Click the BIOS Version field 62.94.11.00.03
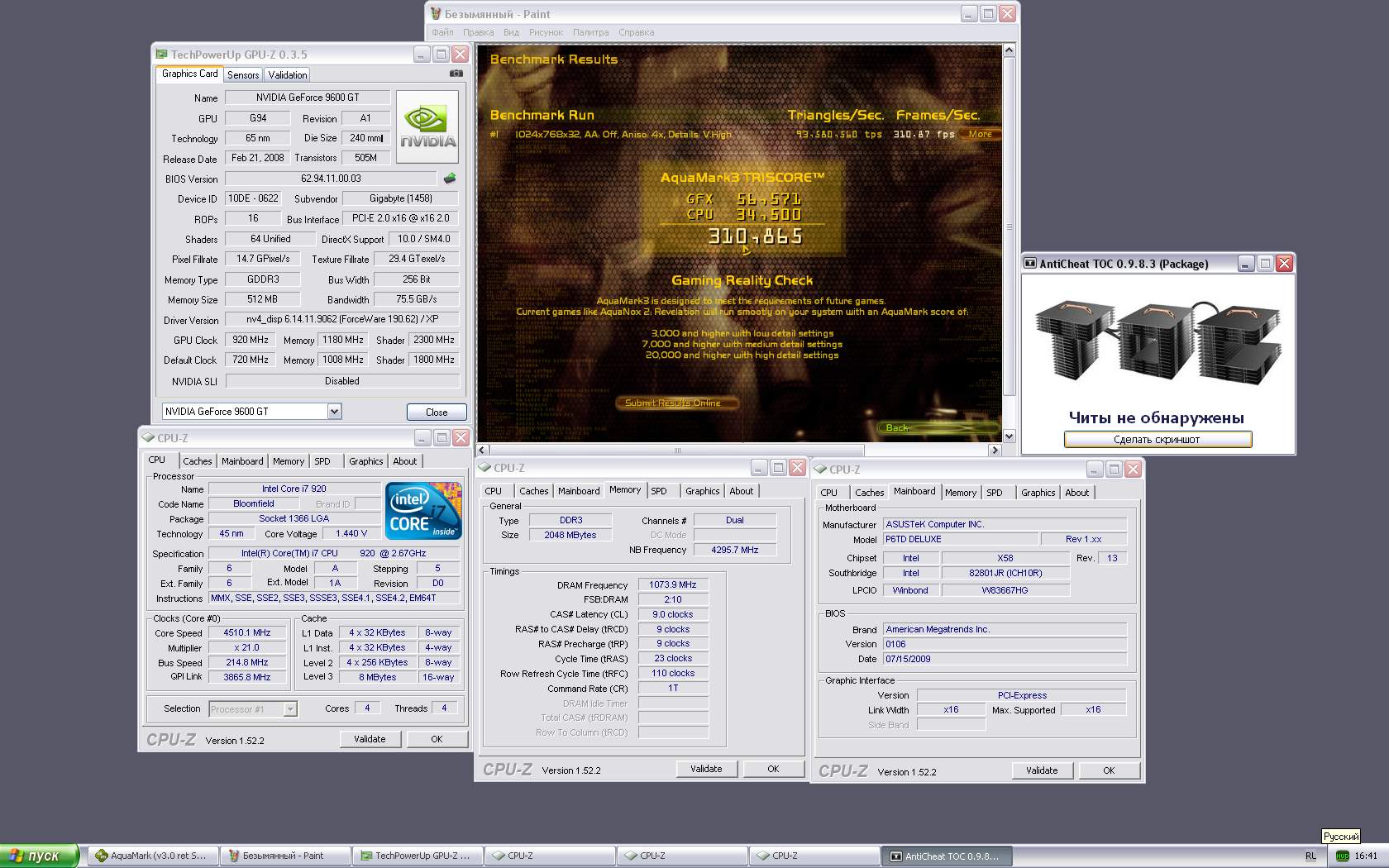 [x=331, y=179]
